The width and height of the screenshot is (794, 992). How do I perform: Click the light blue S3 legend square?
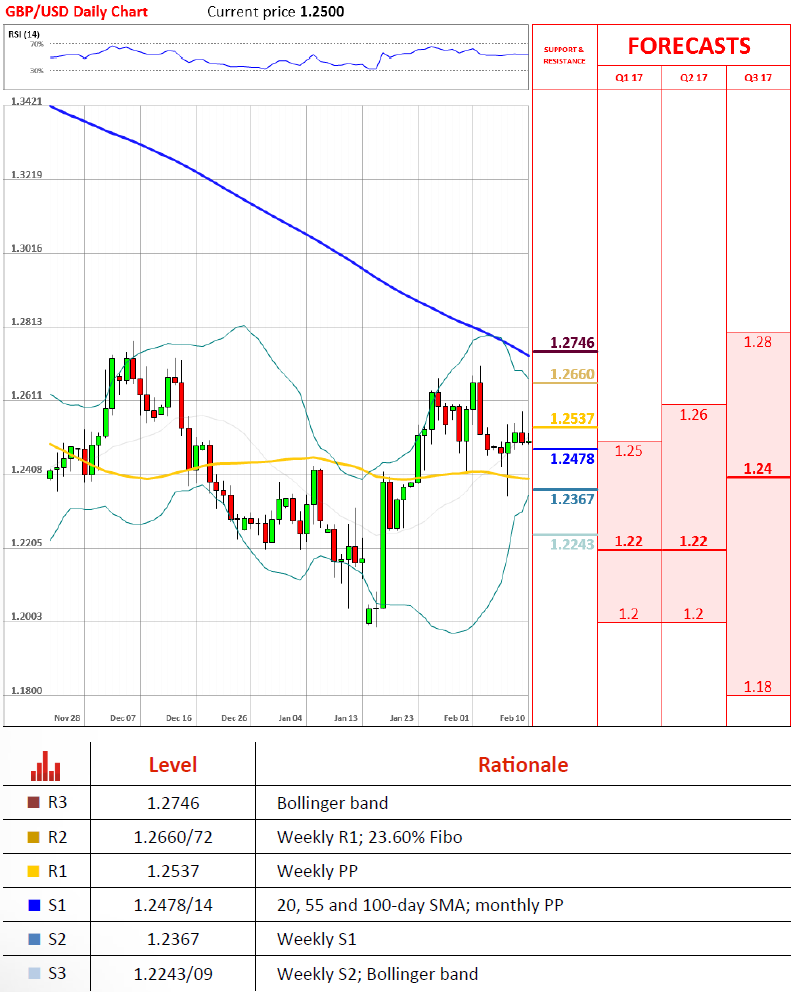pos(35,974)
